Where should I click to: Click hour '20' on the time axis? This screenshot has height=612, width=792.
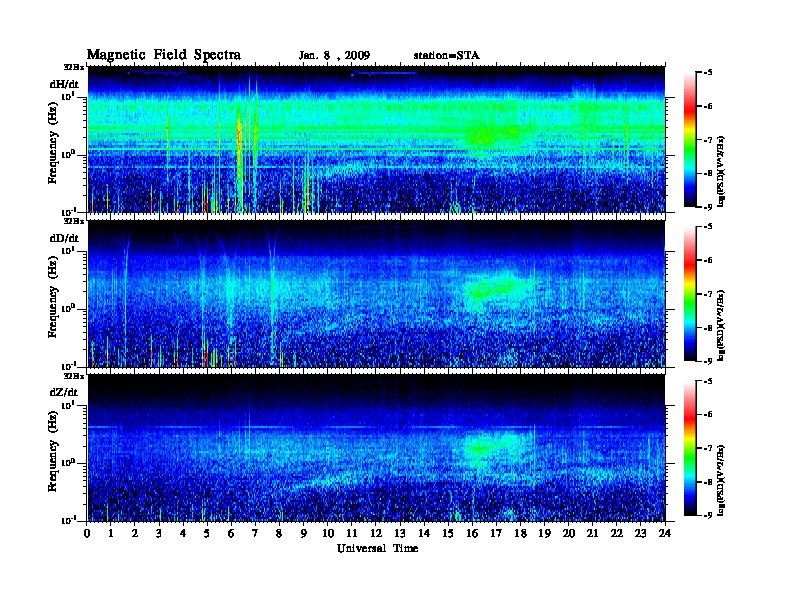click(569, 533)
